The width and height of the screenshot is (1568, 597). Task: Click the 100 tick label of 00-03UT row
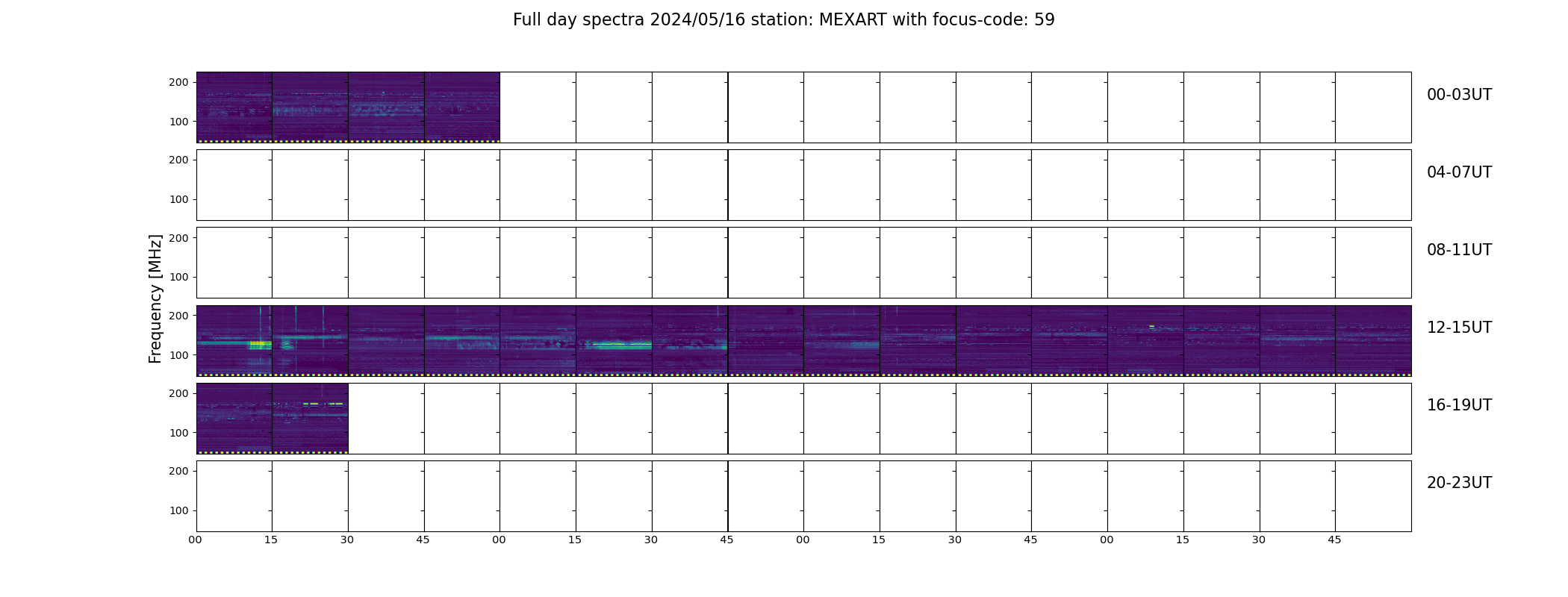coord(178,122)
